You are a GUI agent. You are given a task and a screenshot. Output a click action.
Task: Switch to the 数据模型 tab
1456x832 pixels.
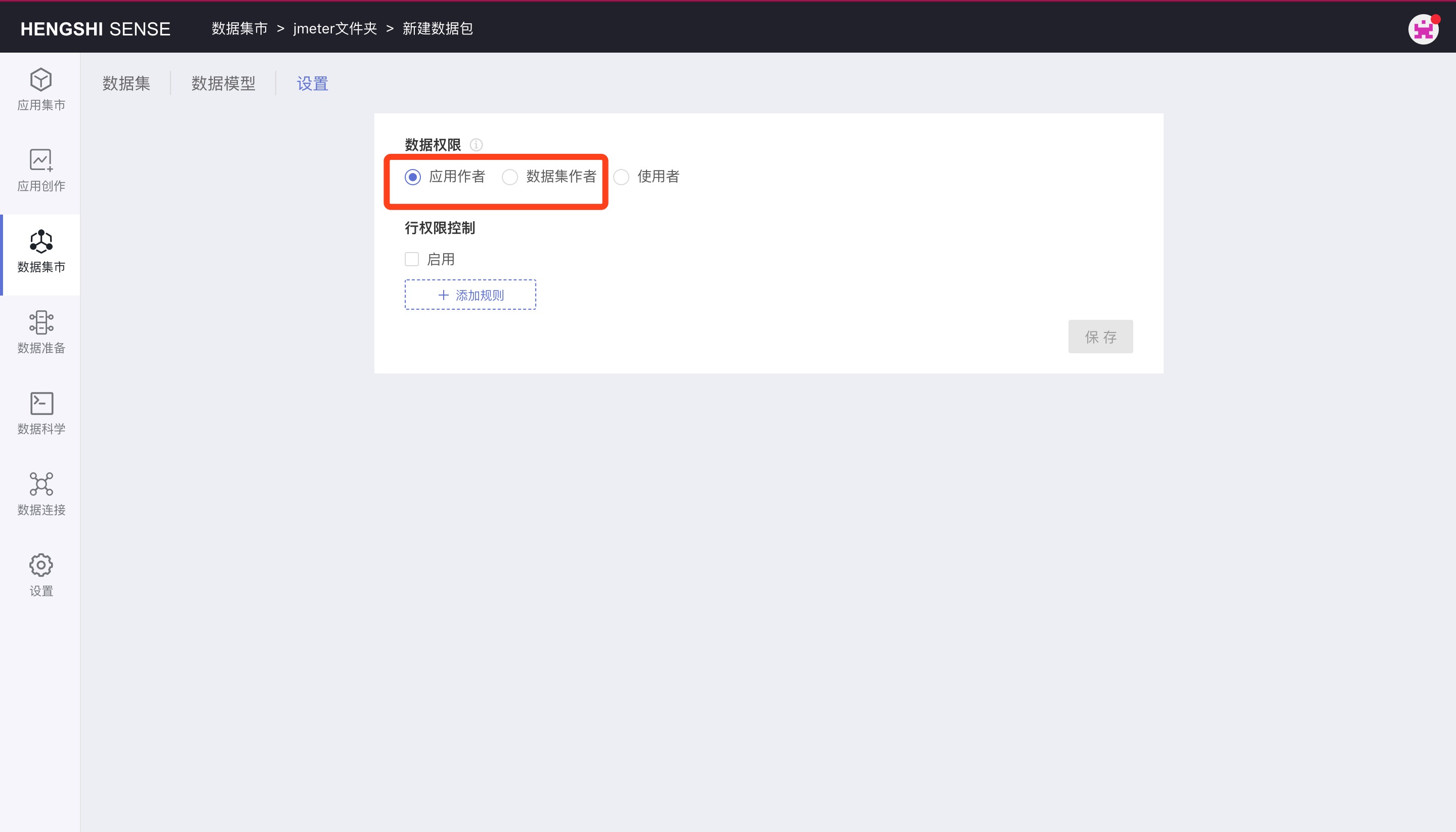click(223, 84)
